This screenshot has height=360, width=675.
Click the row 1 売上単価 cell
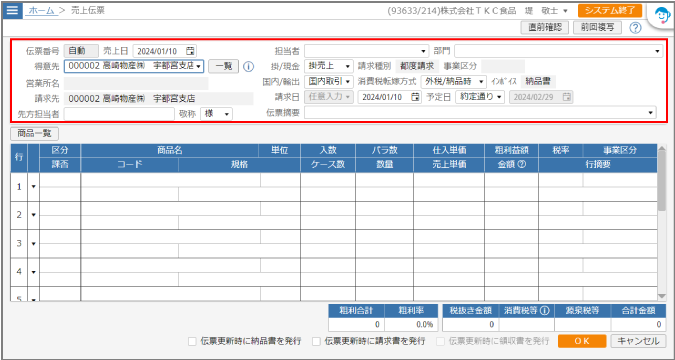(x=449, y=194)
